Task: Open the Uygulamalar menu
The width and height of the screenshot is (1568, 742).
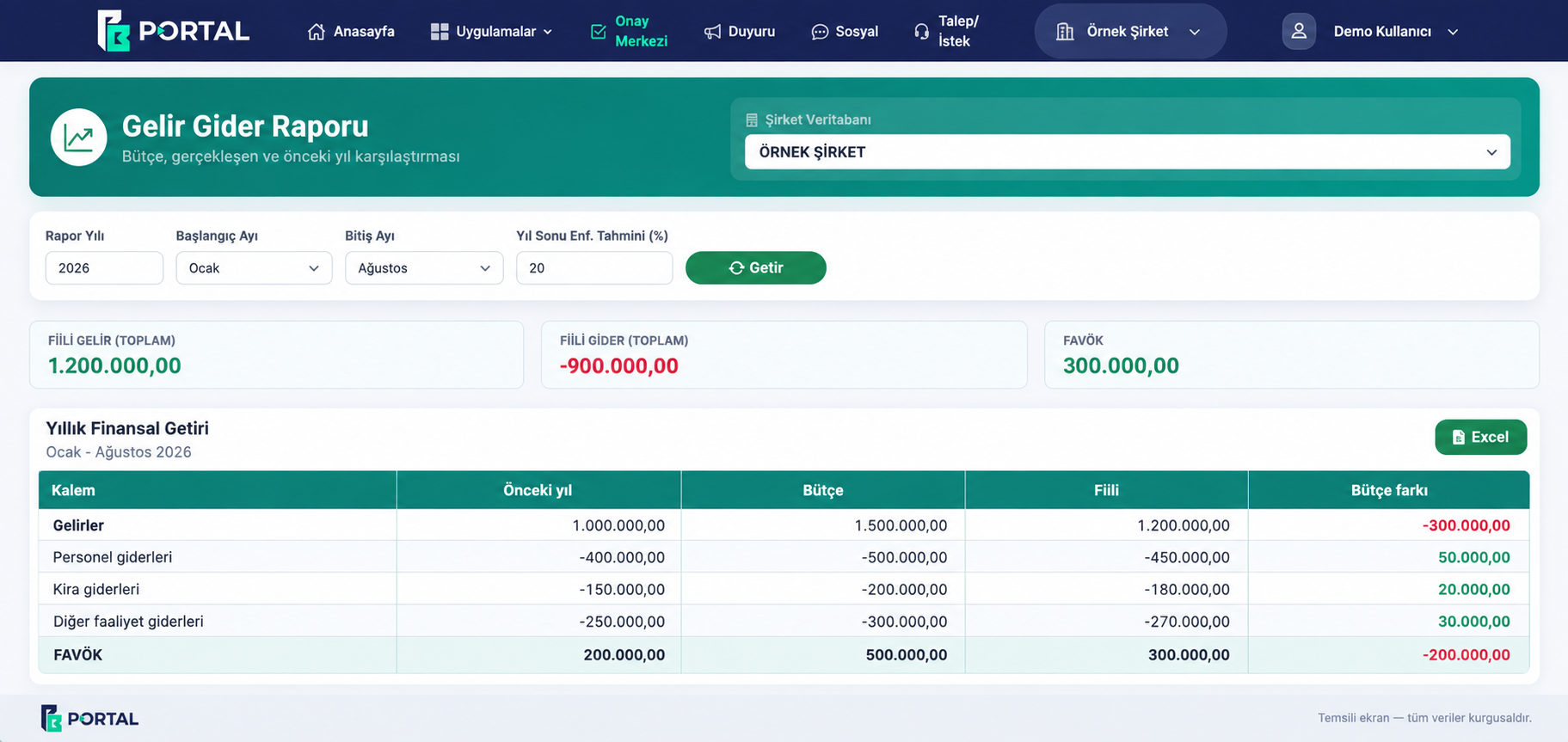Action: tap(492, 32)
